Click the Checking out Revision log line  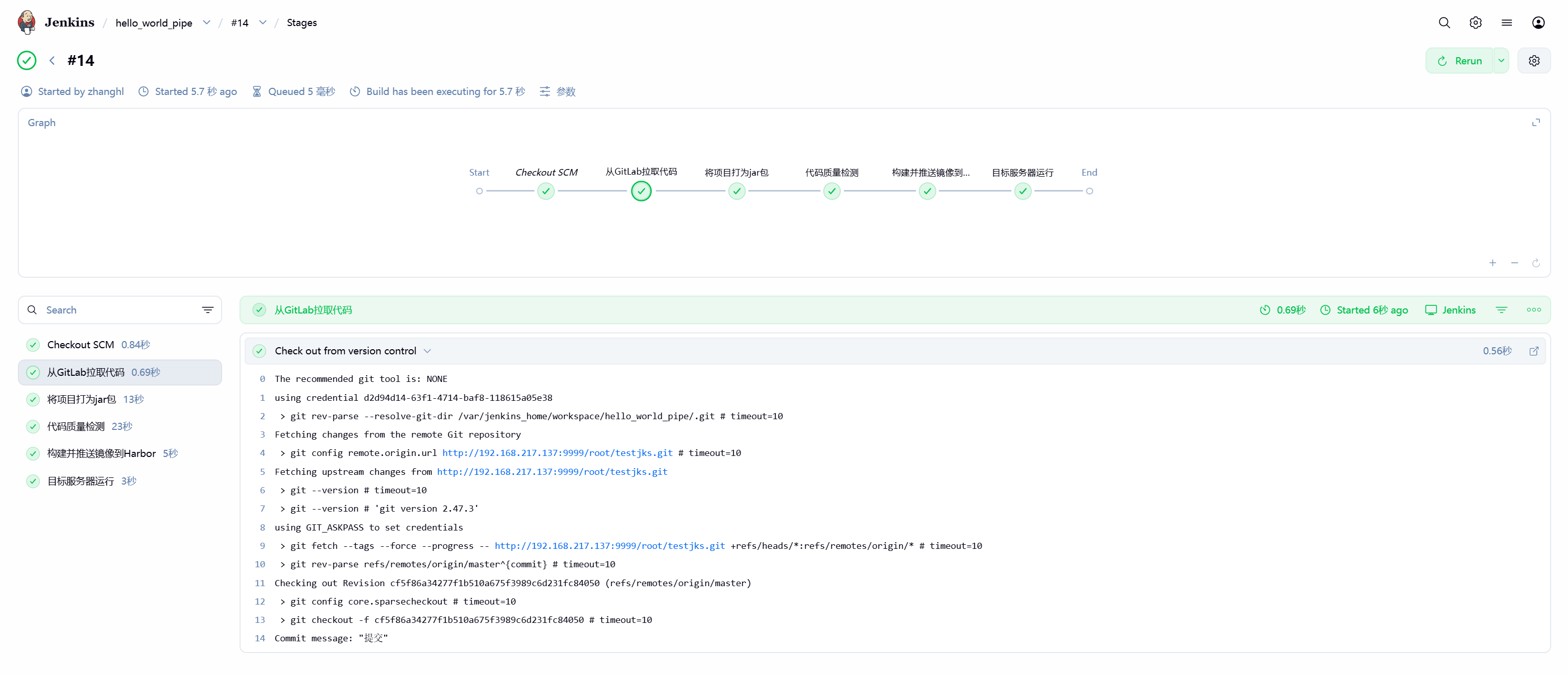pyautogui.click(x=512, y=583)
